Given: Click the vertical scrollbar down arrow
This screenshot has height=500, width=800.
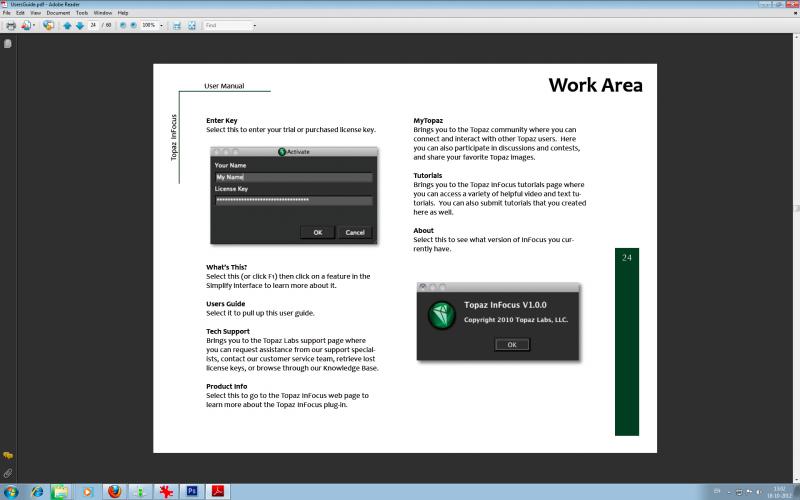Looking at the screenshot, I should coord(796,480).
